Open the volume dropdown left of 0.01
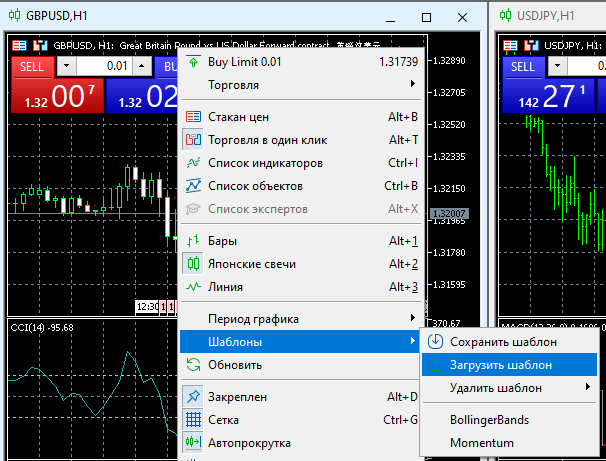 (67, 66)
